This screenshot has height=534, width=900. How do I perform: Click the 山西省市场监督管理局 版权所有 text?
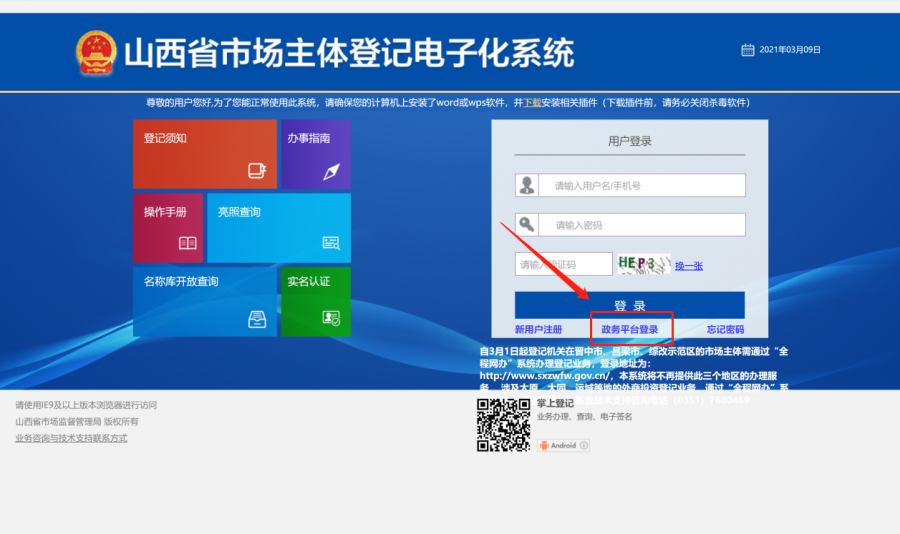tap(77, 421)
